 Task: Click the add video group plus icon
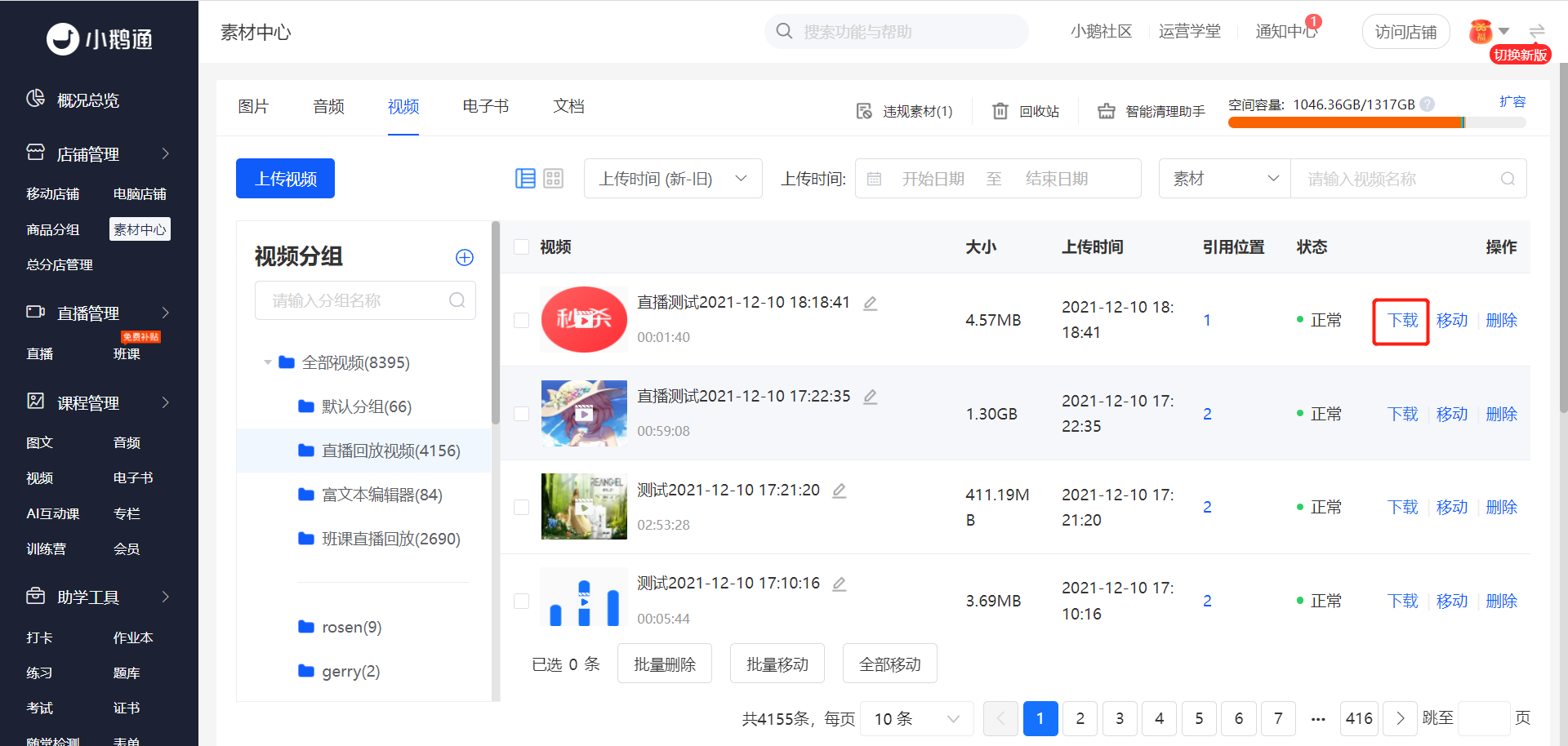point(464,258)
